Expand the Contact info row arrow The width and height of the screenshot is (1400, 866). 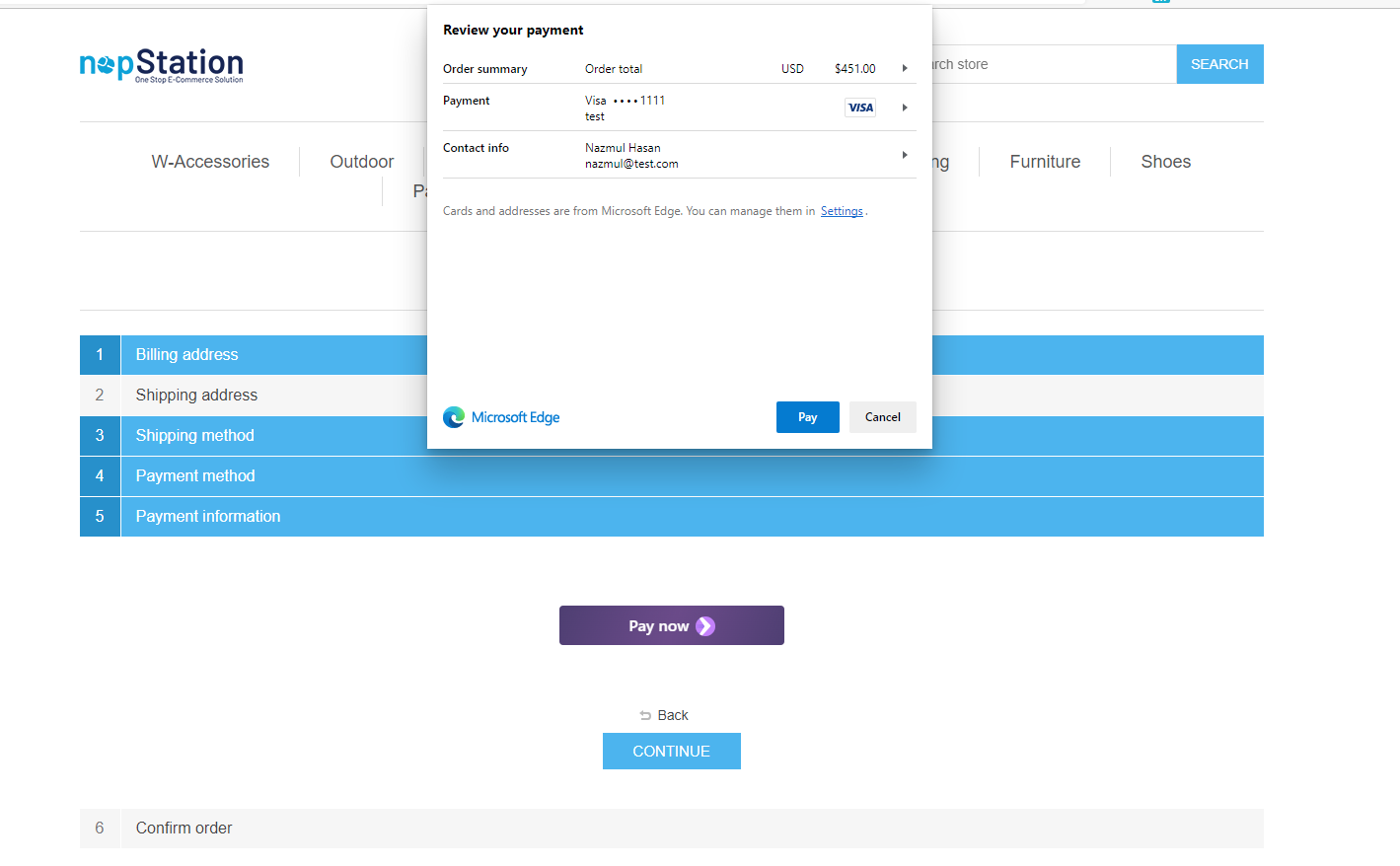[905, 155]
